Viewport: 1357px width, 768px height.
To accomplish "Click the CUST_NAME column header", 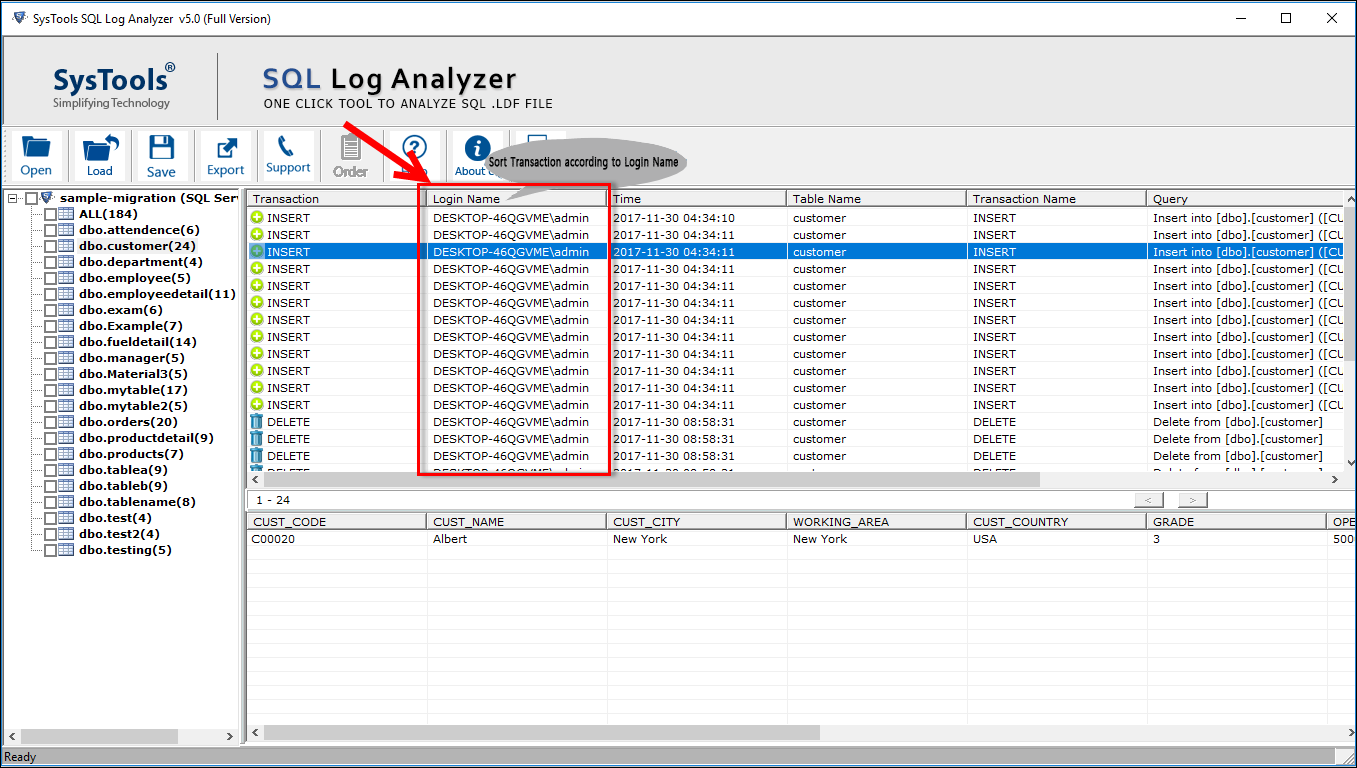I will pos(517,522).
